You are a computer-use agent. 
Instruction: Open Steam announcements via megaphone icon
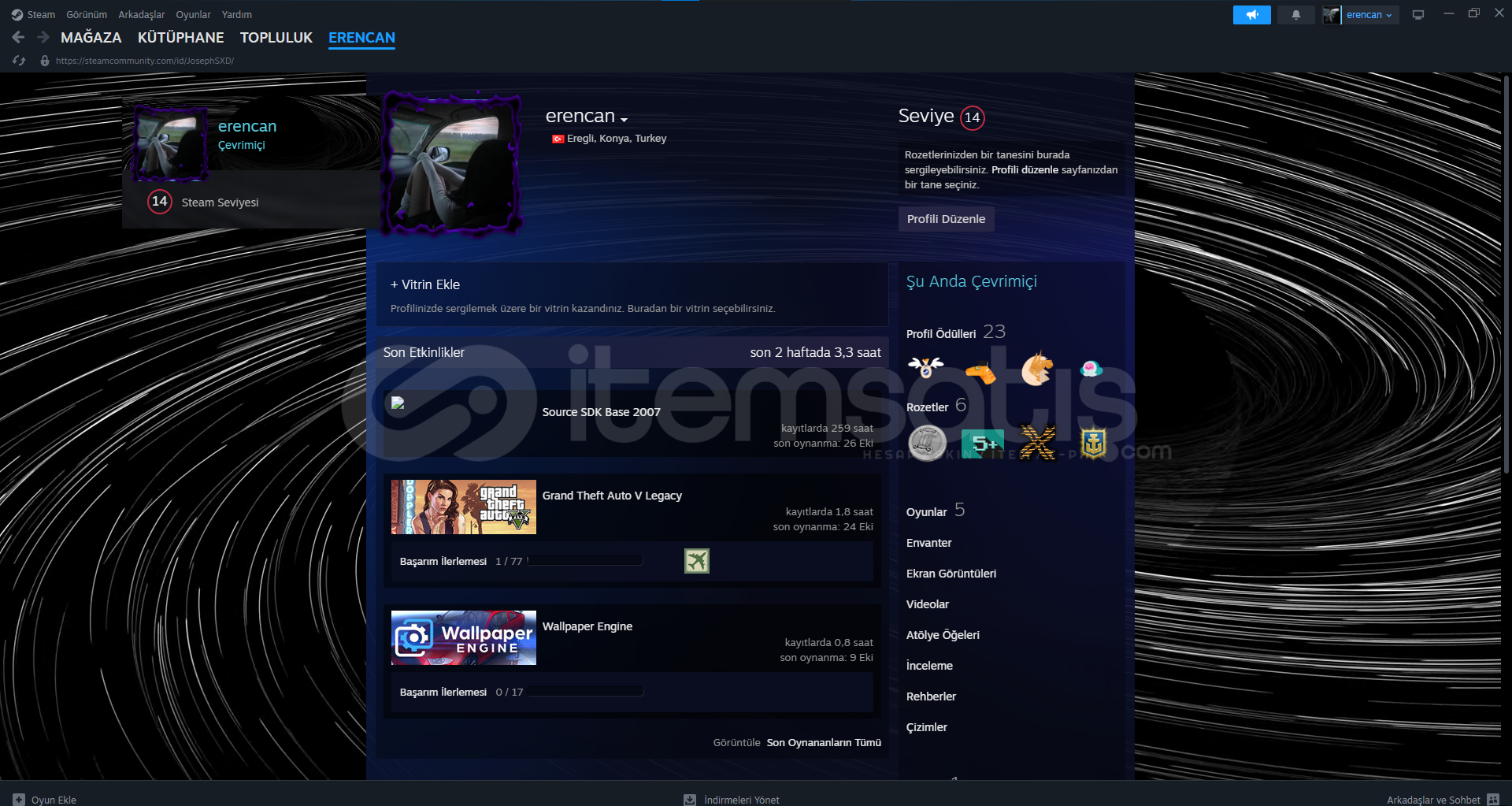pos(1251,14)
